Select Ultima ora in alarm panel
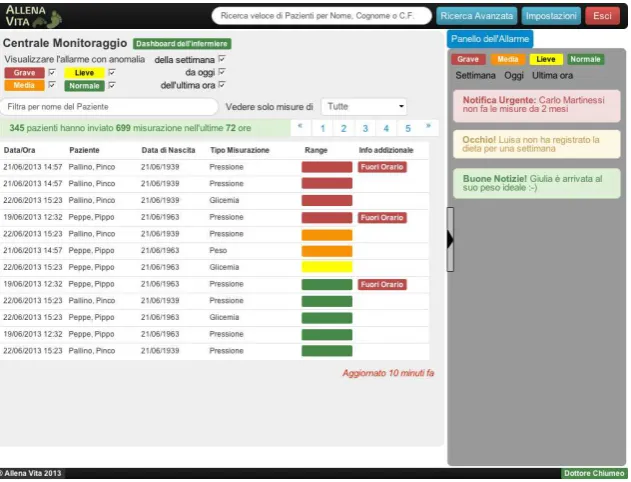631x482 pixels. [x=552, y=76]
